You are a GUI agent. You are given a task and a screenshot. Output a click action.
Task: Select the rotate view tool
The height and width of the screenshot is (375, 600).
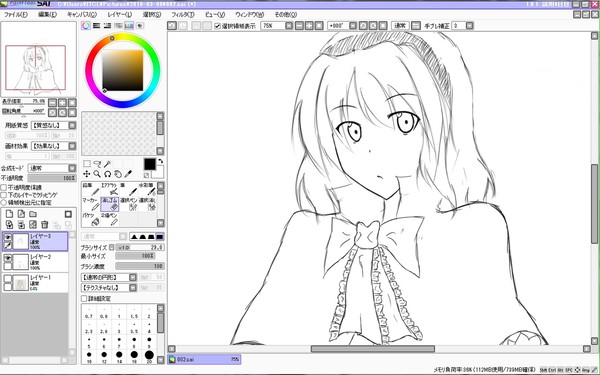(x=108, y=174)
